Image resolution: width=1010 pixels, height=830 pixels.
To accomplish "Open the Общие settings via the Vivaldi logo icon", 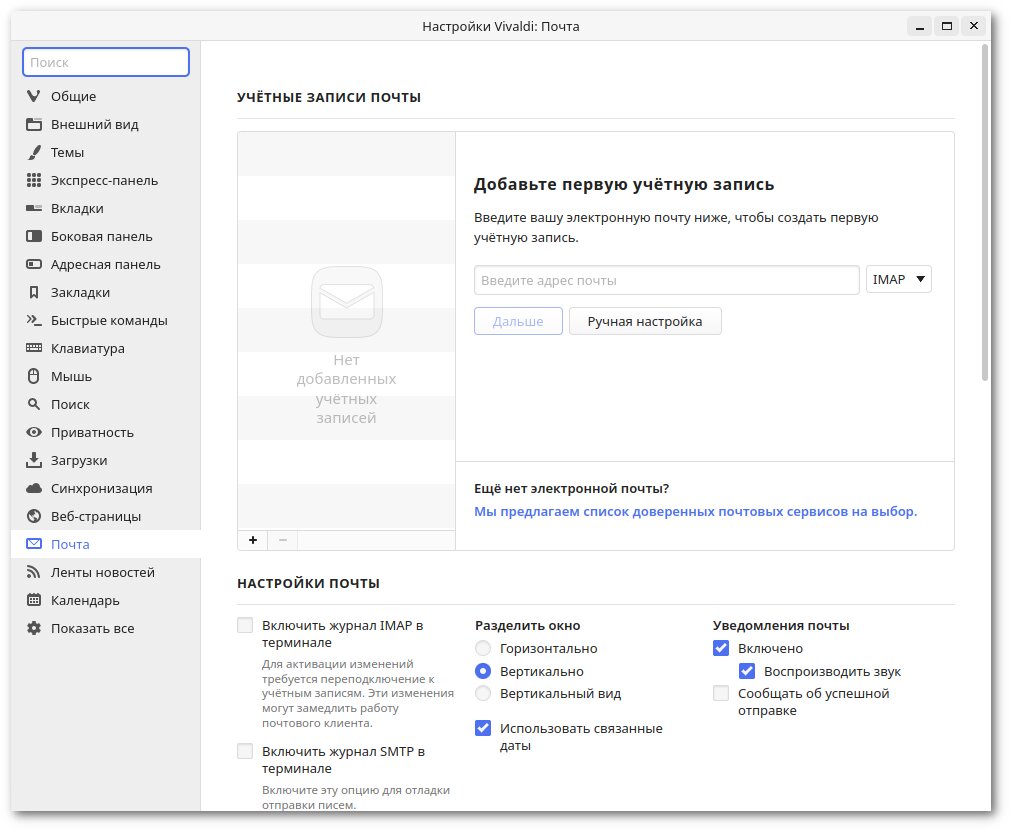I will coord(33,96).
